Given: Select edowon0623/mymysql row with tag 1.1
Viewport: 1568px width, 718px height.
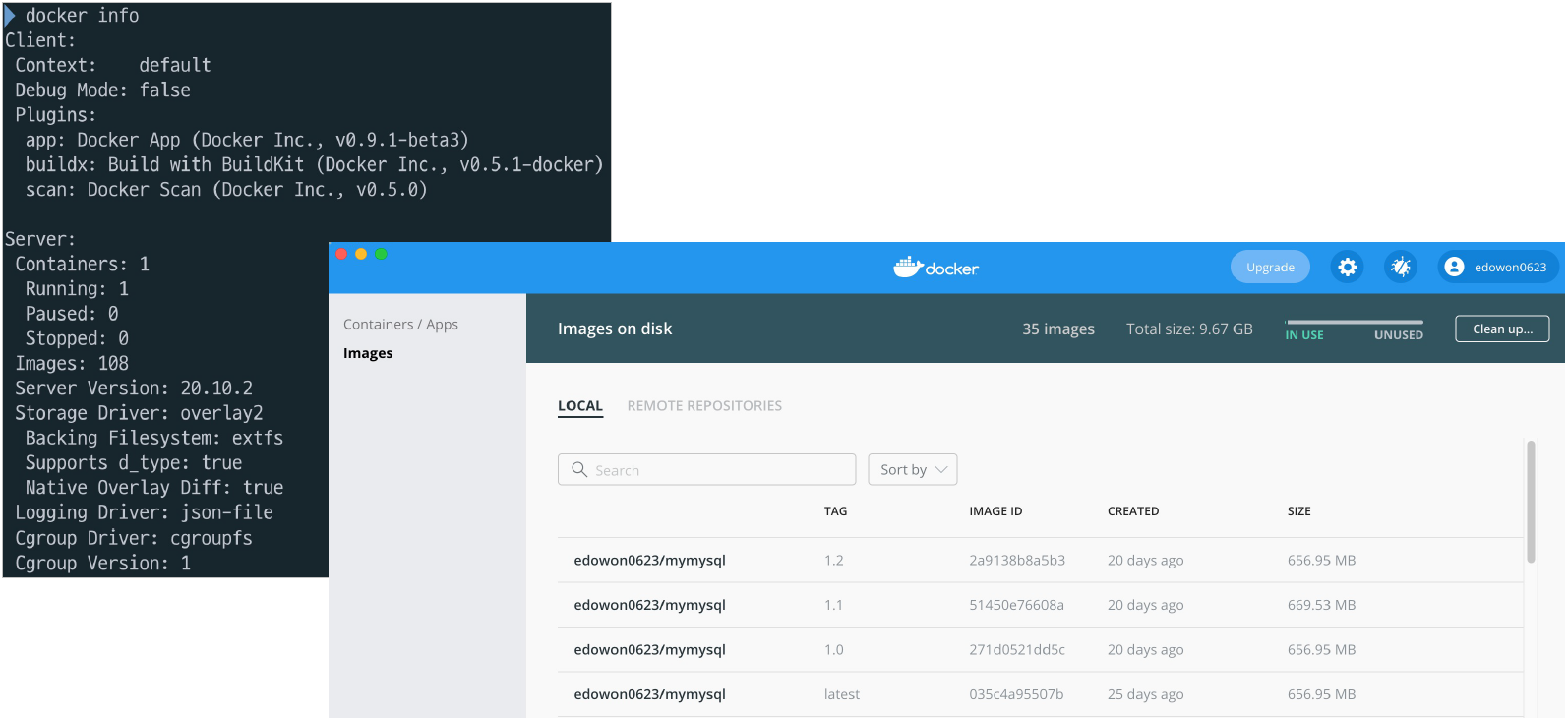Looking at the screenshot, I should tap(1040, 605).
